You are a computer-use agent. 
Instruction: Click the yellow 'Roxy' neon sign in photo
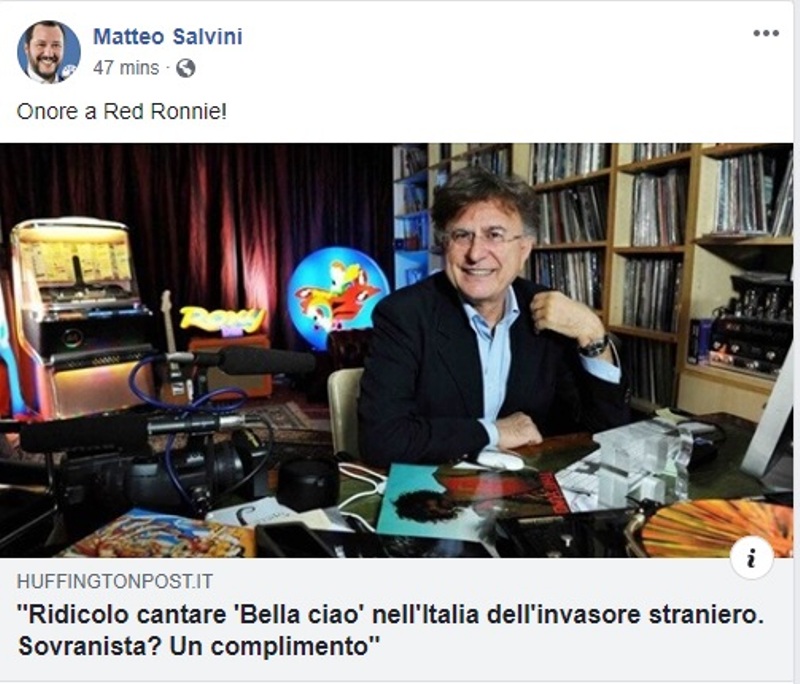[222, 320]
